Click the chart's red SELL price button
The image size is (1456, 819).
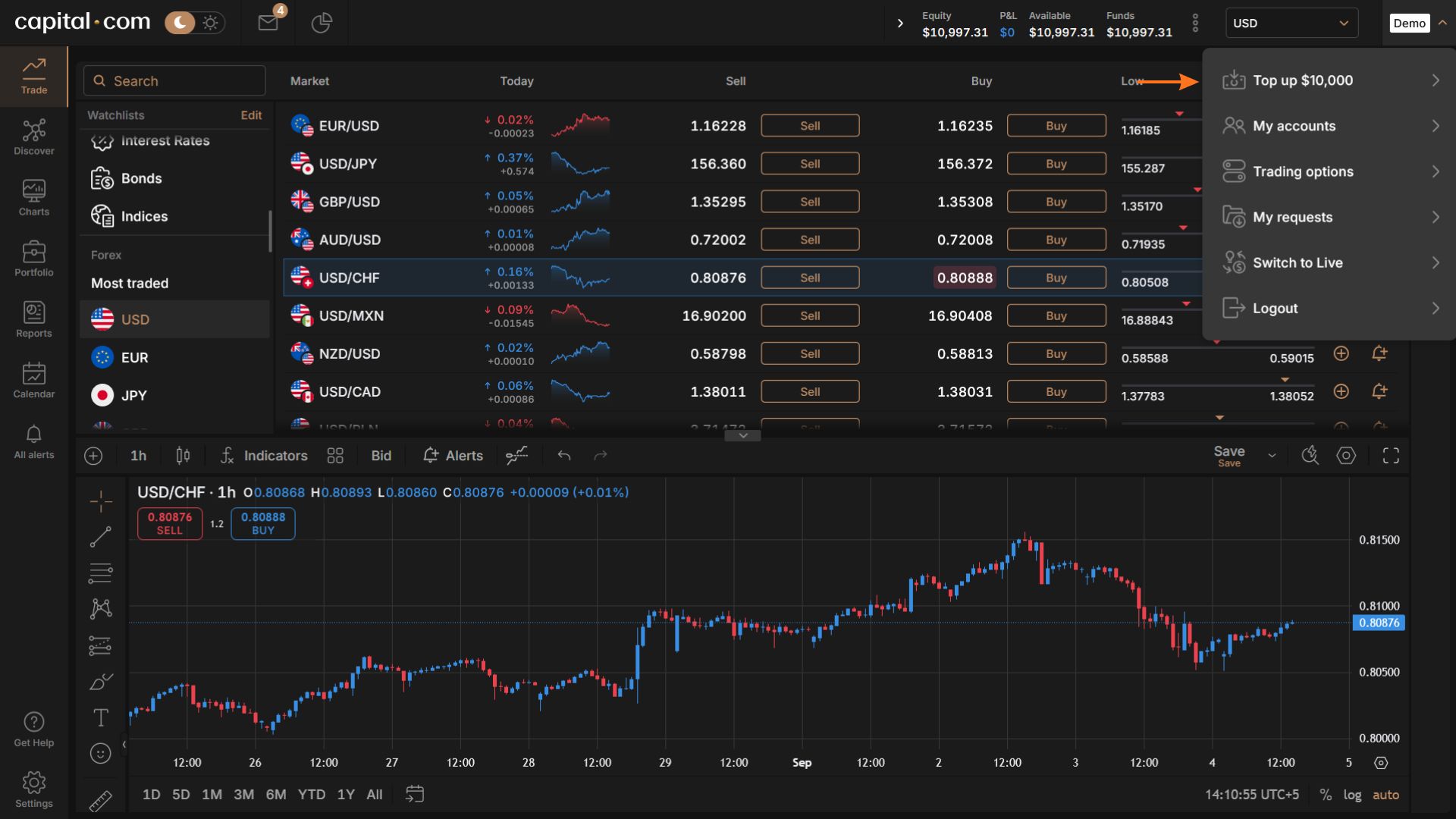[x=170, y=523]
